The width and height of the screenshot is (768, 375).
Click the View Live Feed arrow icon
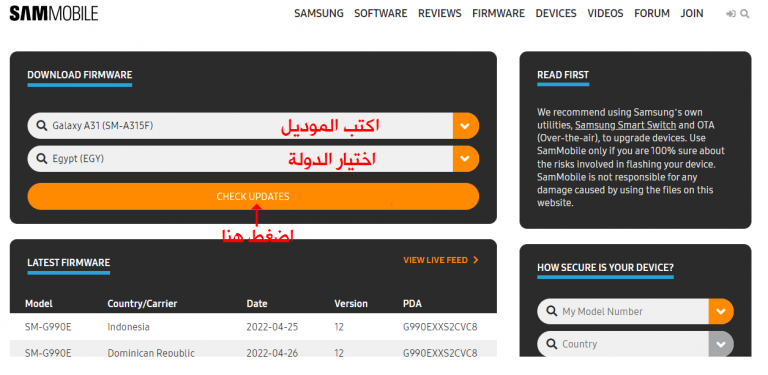pos(475,260)
